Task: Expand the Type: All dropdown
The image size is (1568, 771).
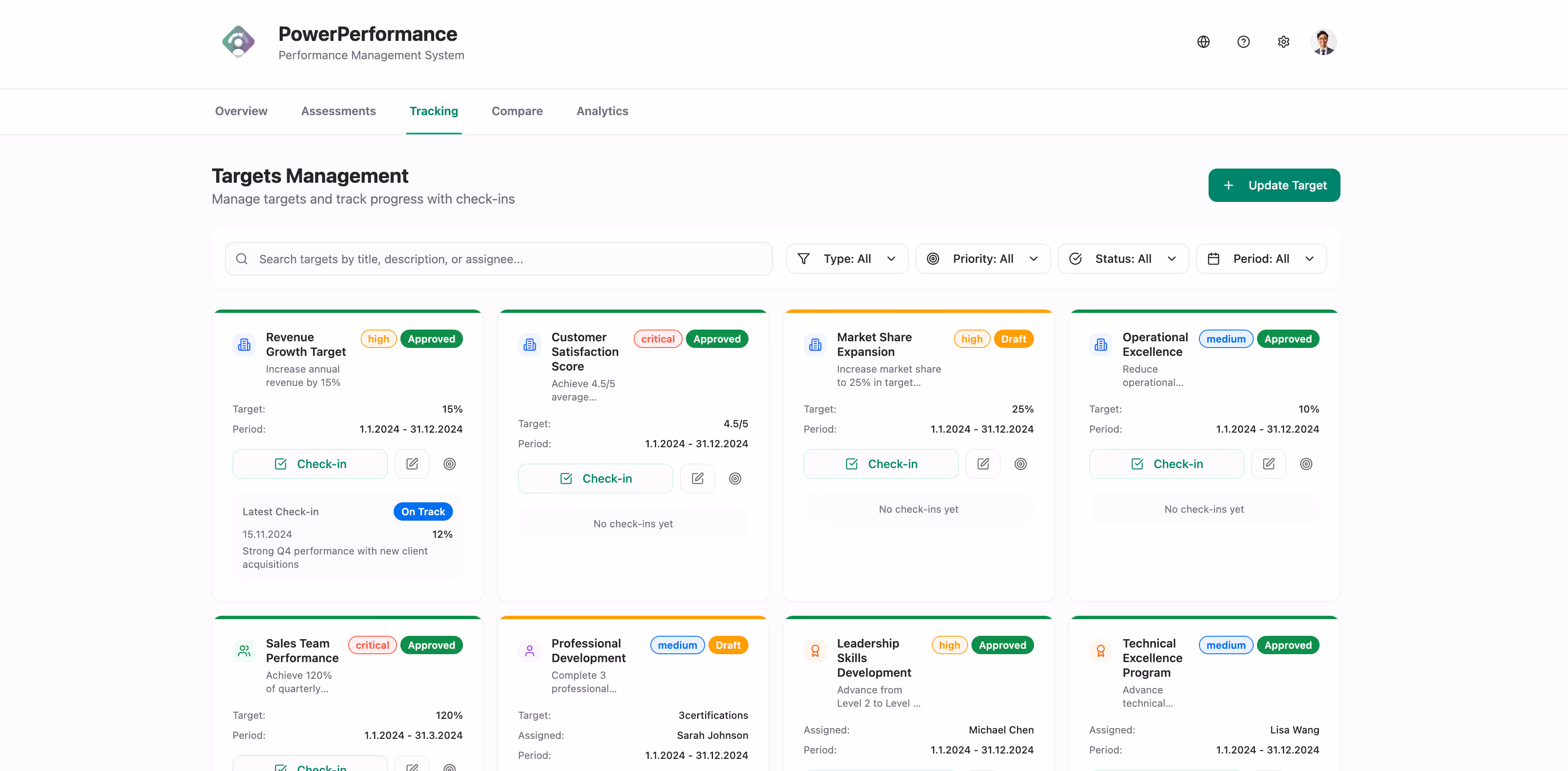Action: click(x=847, y=259)
